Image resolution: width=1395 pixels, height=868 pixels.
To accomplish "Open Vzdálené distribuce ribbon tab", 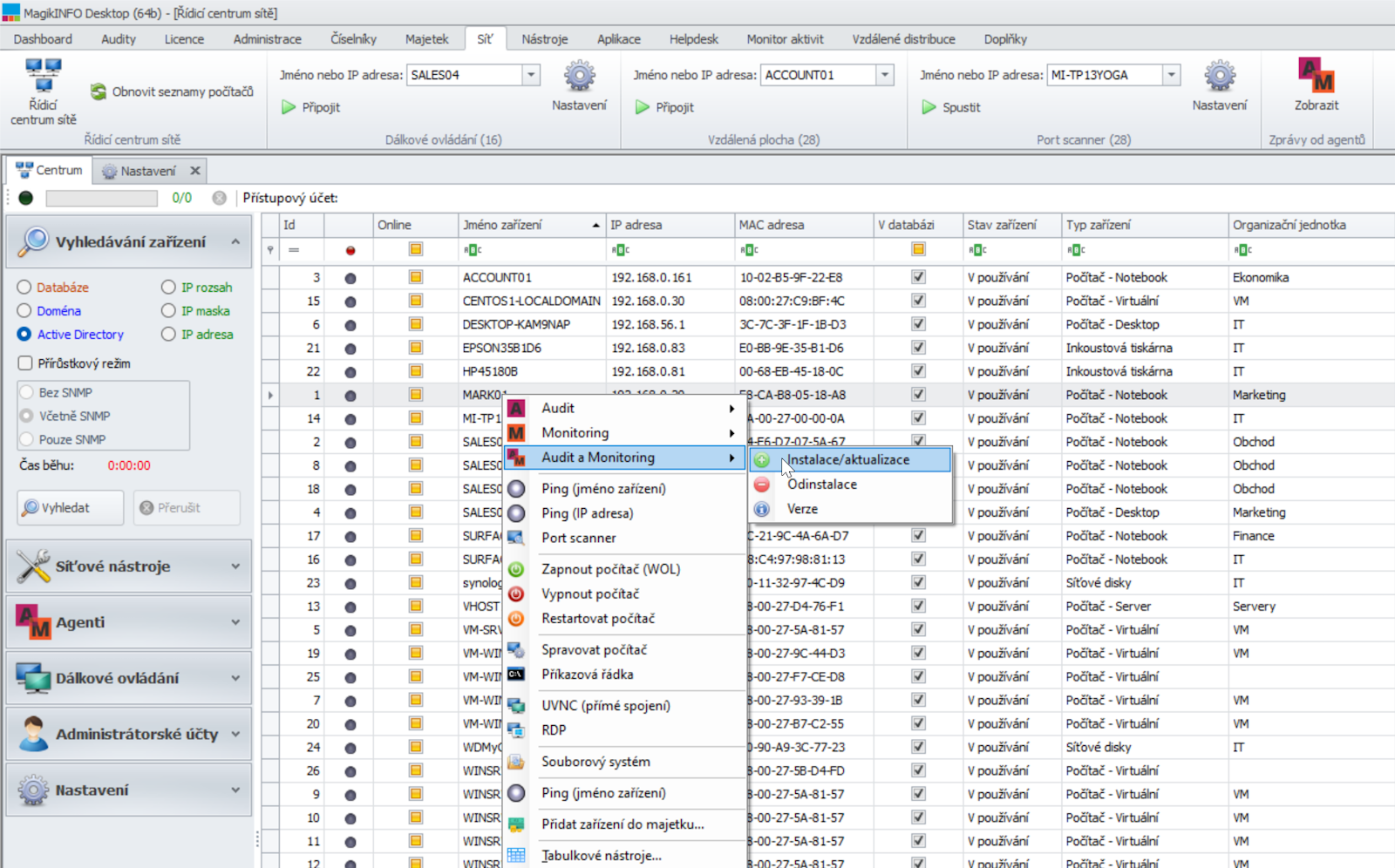I will pos(904,39).
